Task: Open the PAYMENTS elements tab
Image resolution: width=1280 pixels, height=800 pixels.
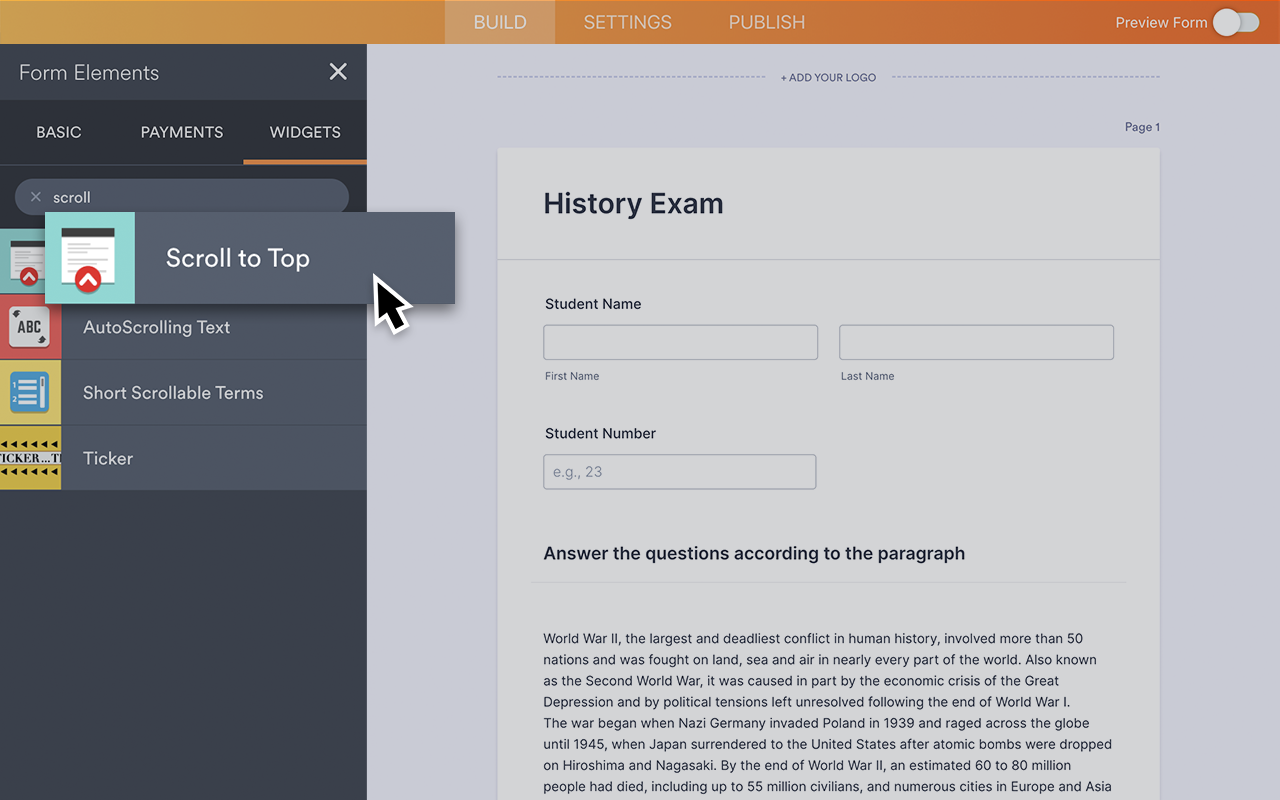Action: click(x=182, y=132)
